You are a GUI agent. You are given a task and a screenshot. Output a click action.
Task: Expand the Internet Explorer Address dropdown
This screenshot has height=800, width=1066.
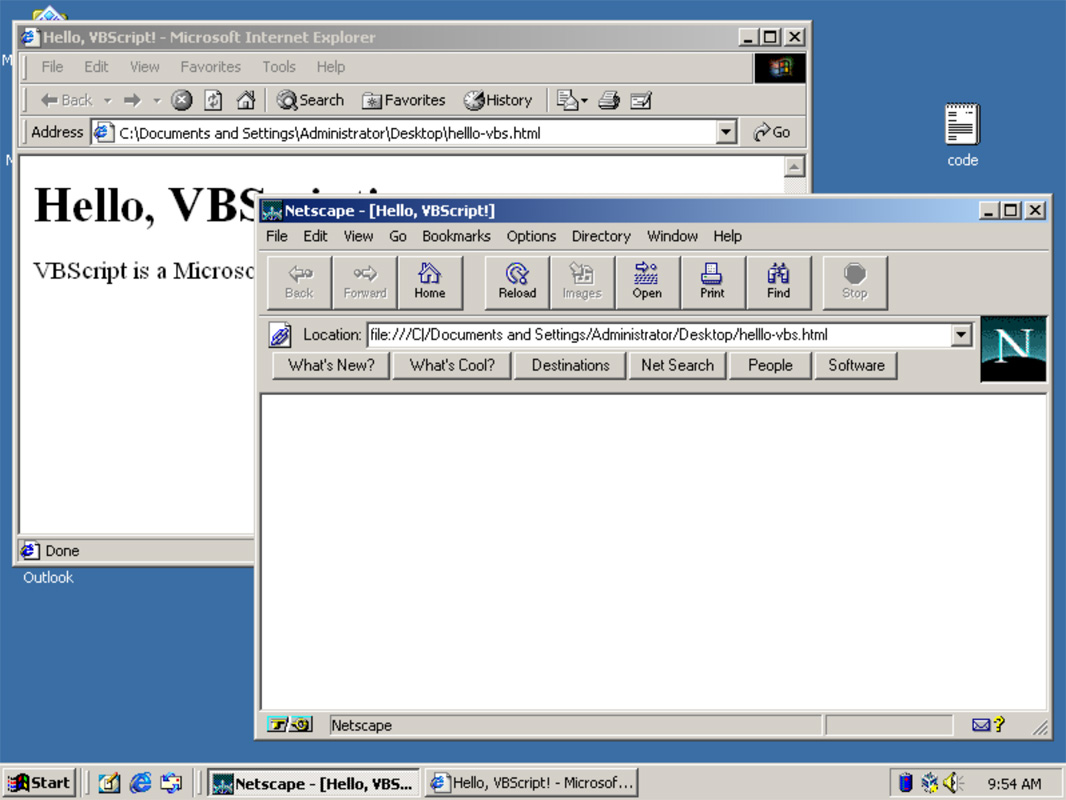727,132
